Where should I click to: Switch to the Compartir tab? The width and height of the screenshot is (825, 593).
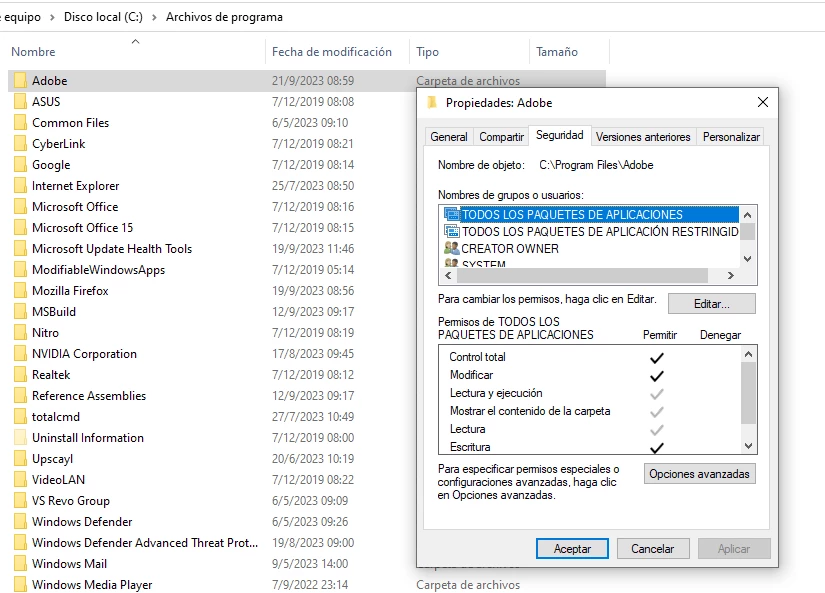[501, 137]
